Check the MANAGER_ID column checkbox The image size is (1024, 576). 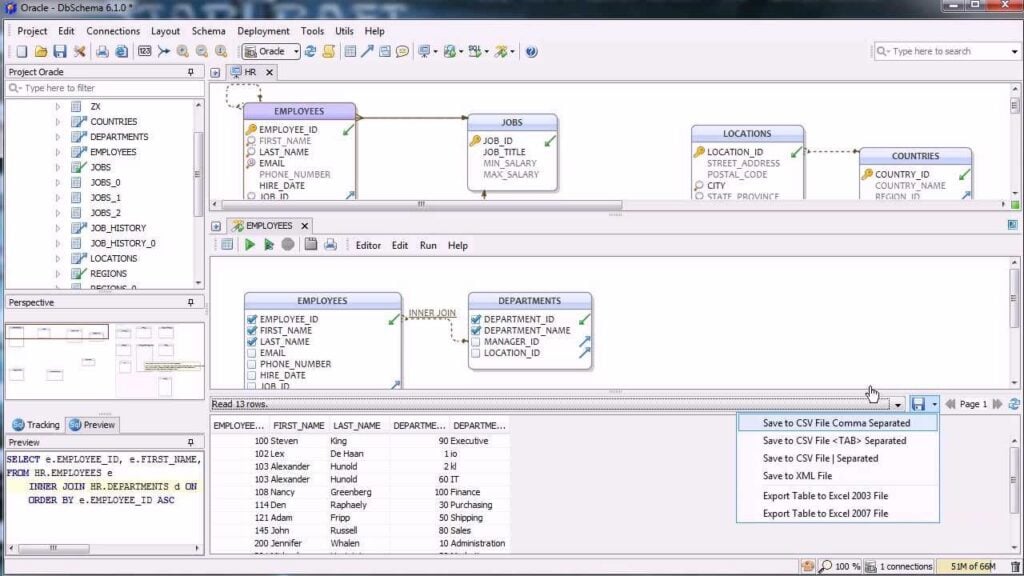(475, 342)
